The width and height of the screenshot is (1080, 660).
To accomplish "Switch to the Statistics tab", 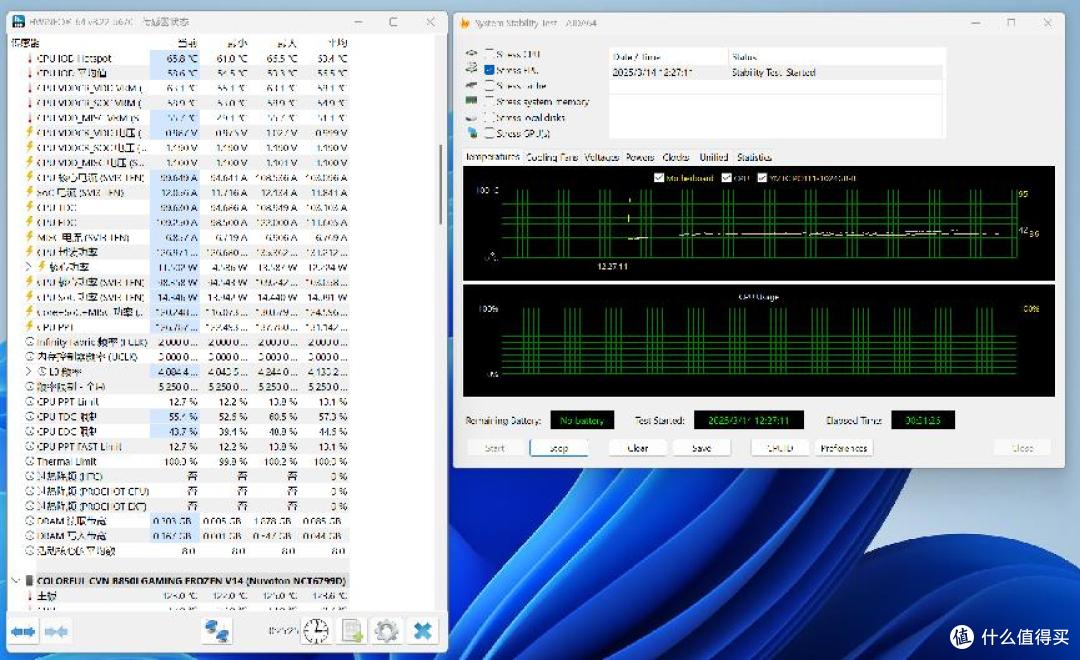I will click(754, 157).
